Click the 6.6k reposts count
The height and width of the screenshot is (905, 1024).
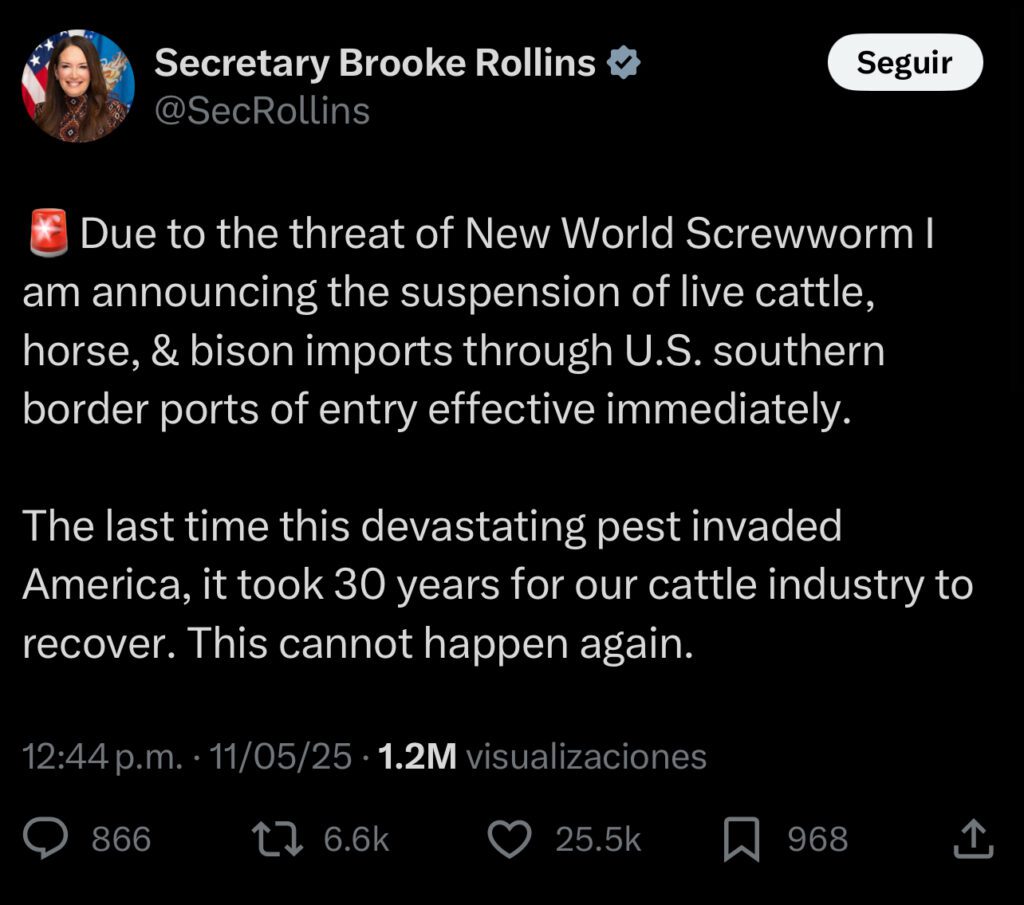[356, 839]
